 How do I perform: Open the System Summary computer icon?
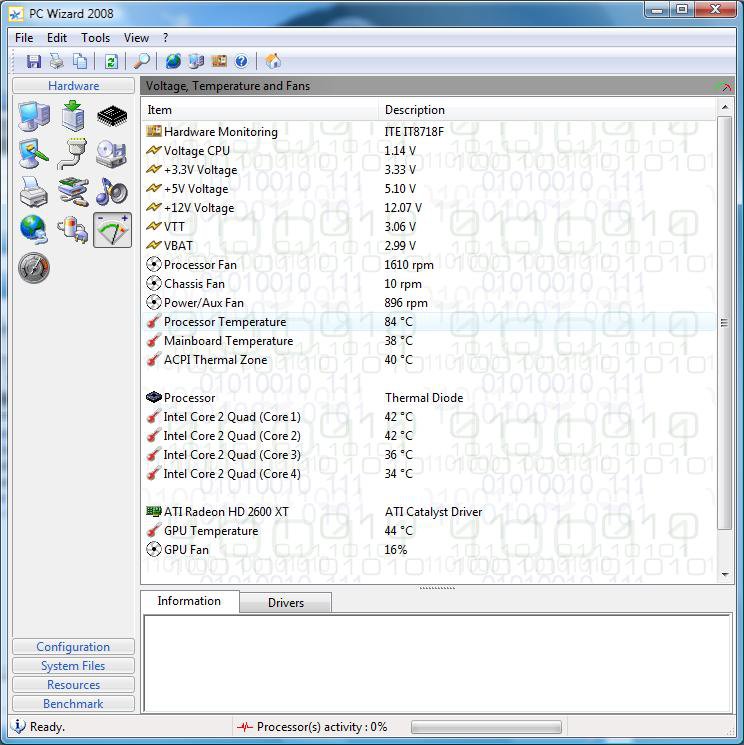pos(34,116)
